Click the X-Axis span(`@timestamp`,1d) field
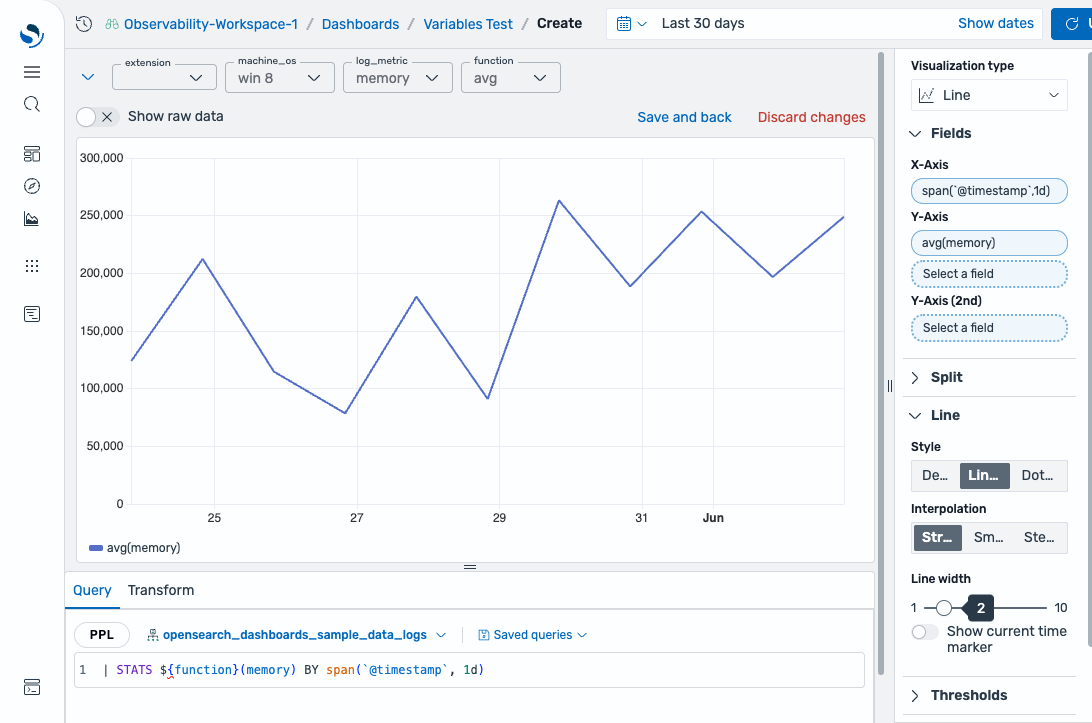Screen dimensions: 1092x723 pos(989,191)
